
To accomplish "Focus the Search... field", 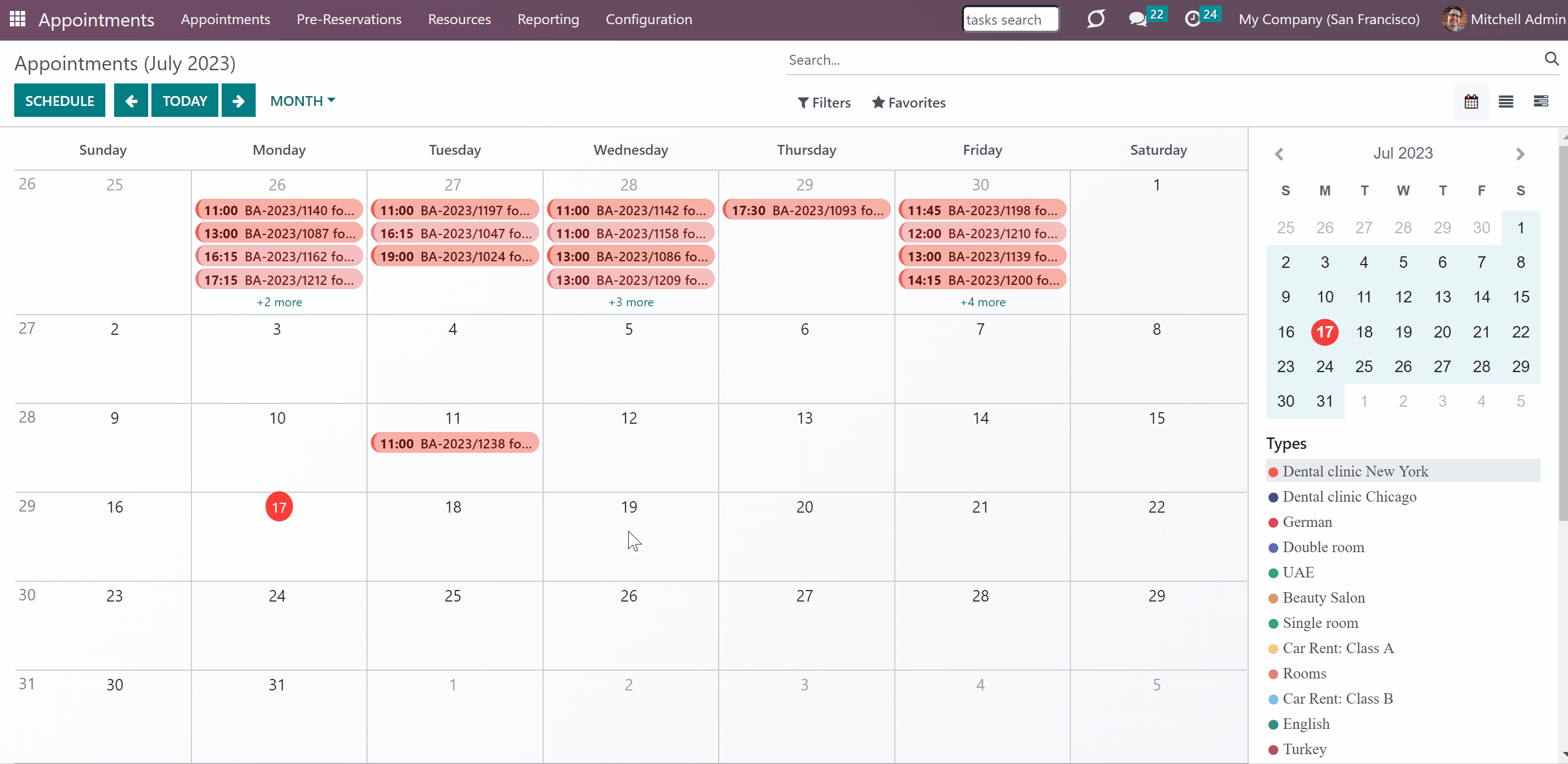I will click(x=1163, y=60).
